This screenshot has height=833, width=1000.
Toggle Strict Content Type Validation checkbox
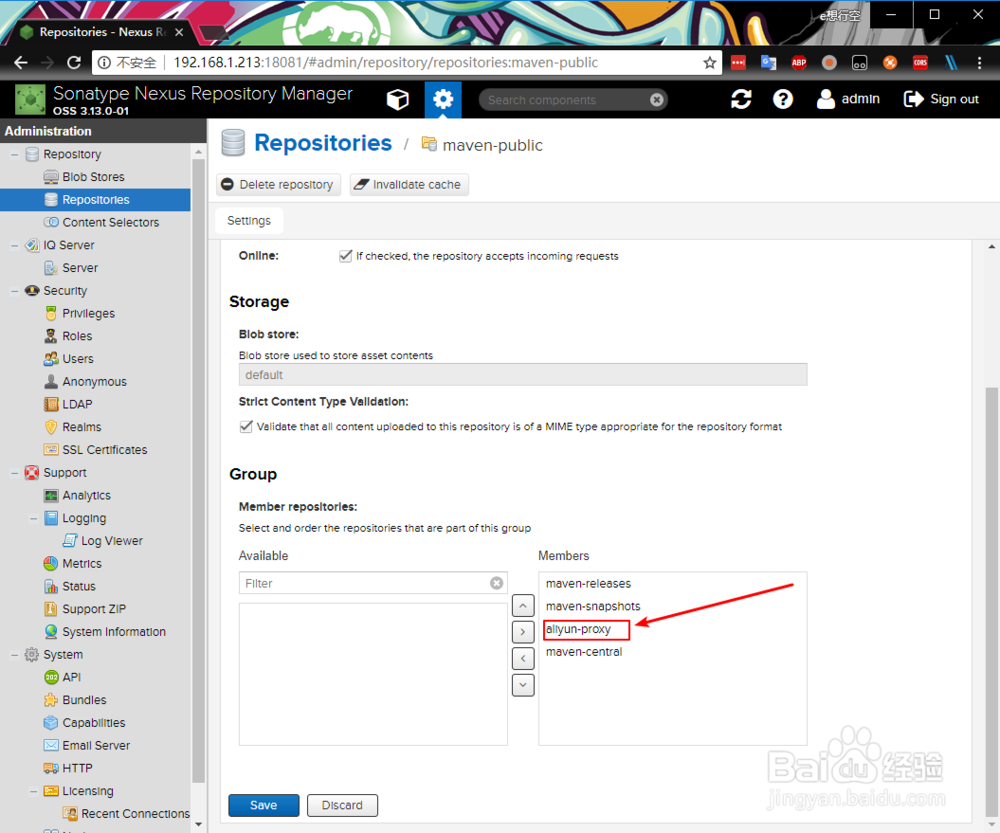pos(246,426)
